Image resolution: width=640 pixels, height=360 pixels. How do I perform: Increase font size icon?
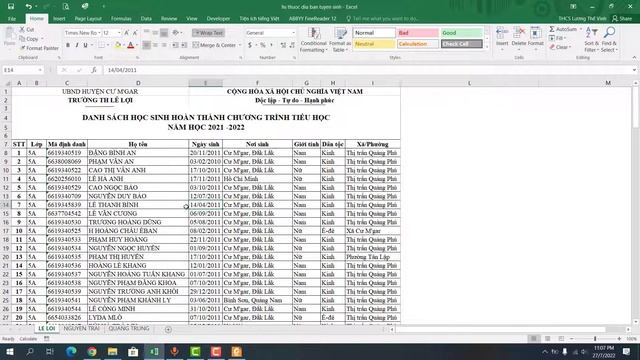pos(127,33)
